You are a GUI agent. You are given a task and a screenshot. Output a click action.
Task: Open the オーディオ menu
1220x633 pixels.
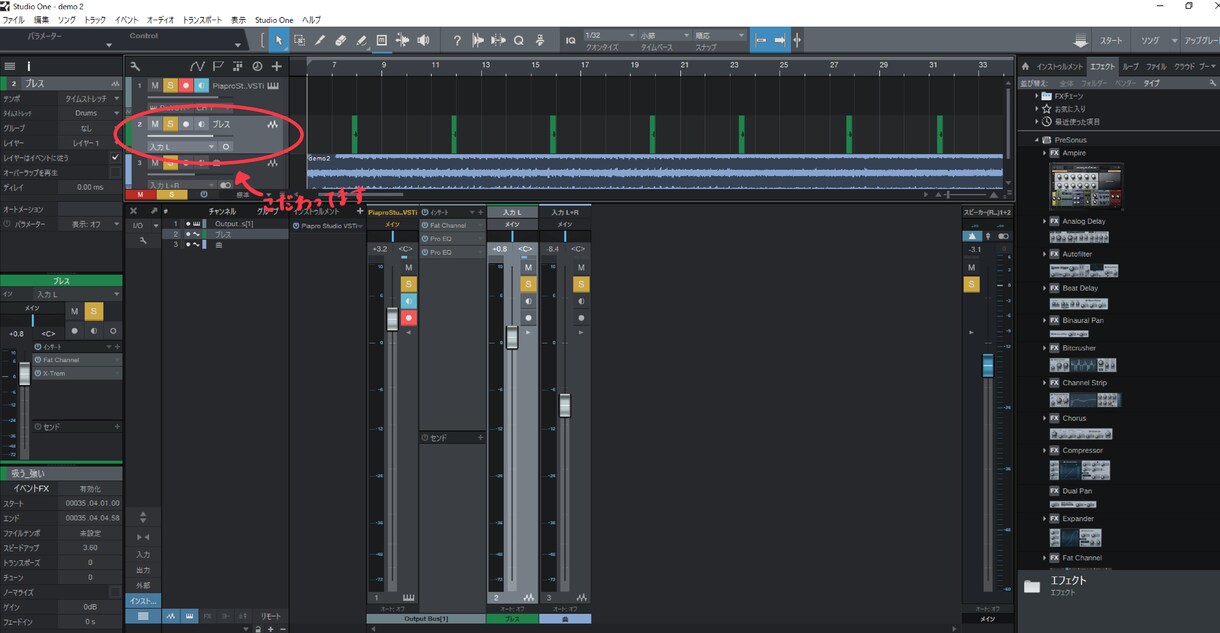point(160,20)
